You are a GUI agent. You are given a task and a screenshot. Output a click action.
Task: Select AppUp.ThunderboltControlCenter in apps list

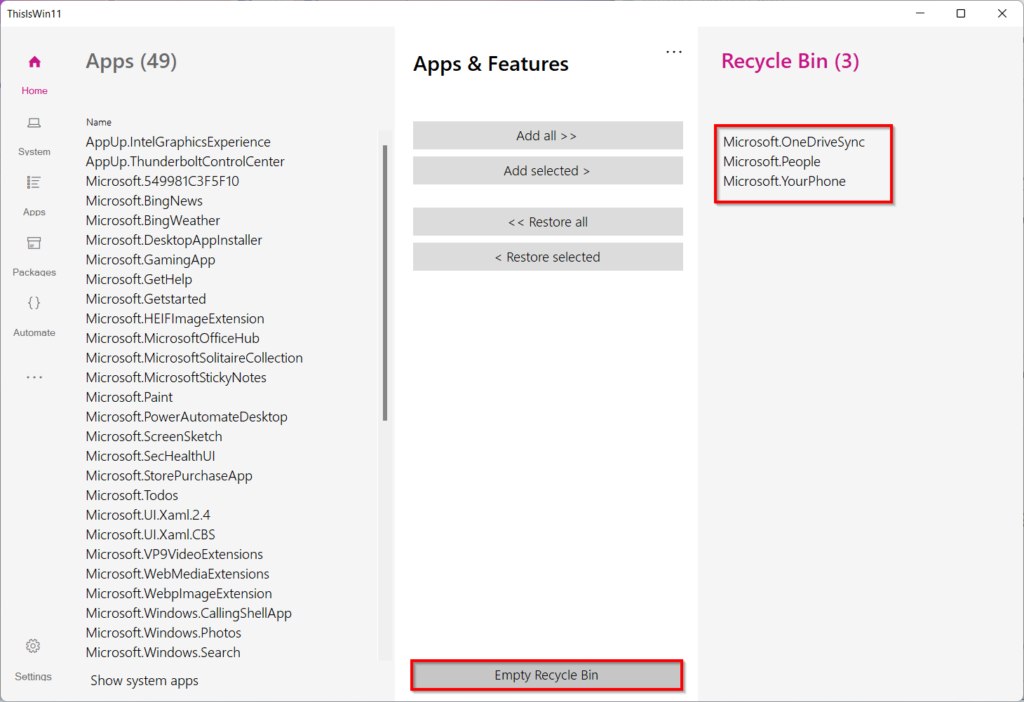[185, 161]
